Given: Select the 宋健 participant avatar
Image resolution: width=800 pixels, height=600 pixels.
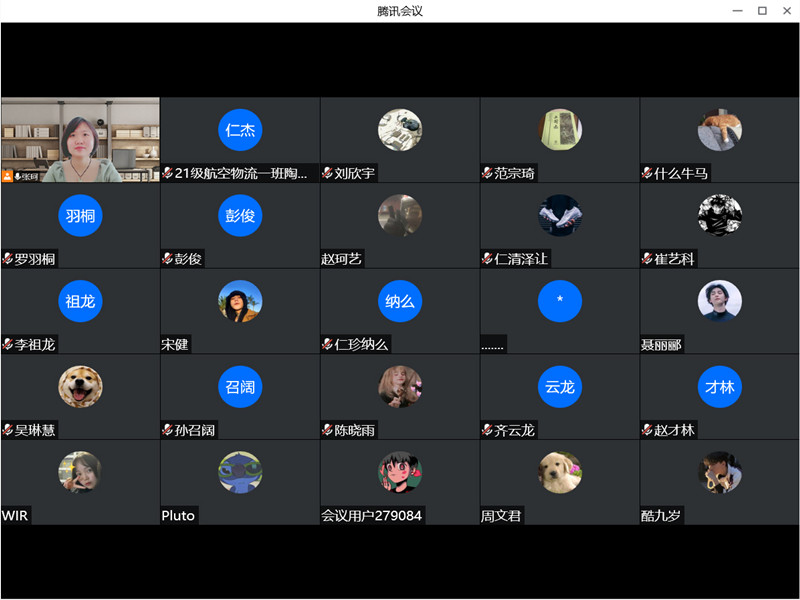Looking at the screenshot, I should click(240, 301).
